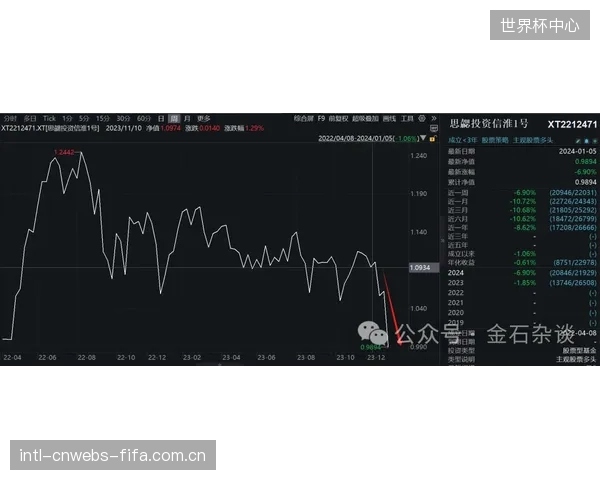The width and height of the screenshot is (600, 480).
Task: Click 成立以来 return -1.06%
Action: pos(525,254)
